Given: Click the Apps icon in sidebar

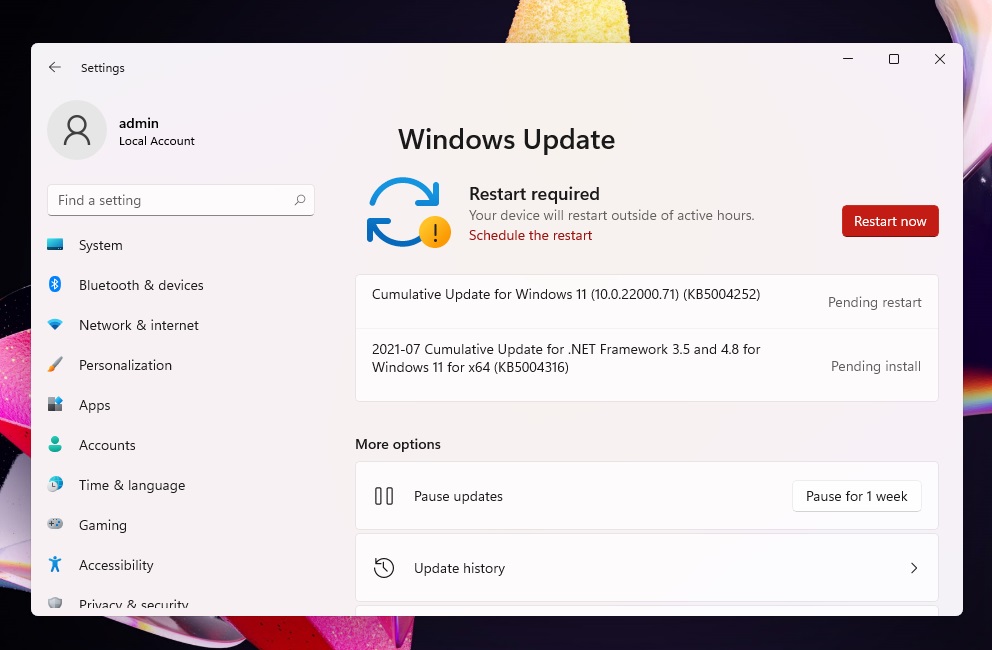Looking at the screenshot, I should click(55, 405).
